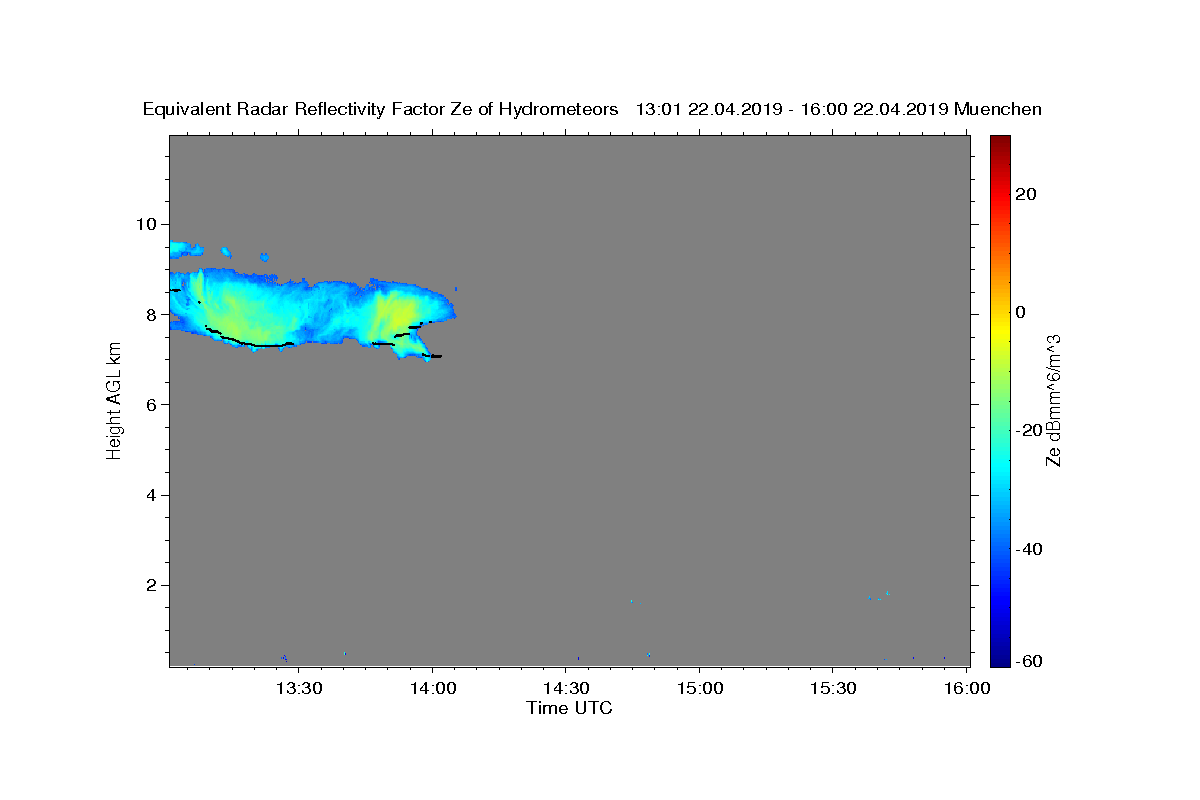The width and height of the screenshot is (1200, 800).
Task: Click the colorbar label -20
Action: tap(1027, 430)
